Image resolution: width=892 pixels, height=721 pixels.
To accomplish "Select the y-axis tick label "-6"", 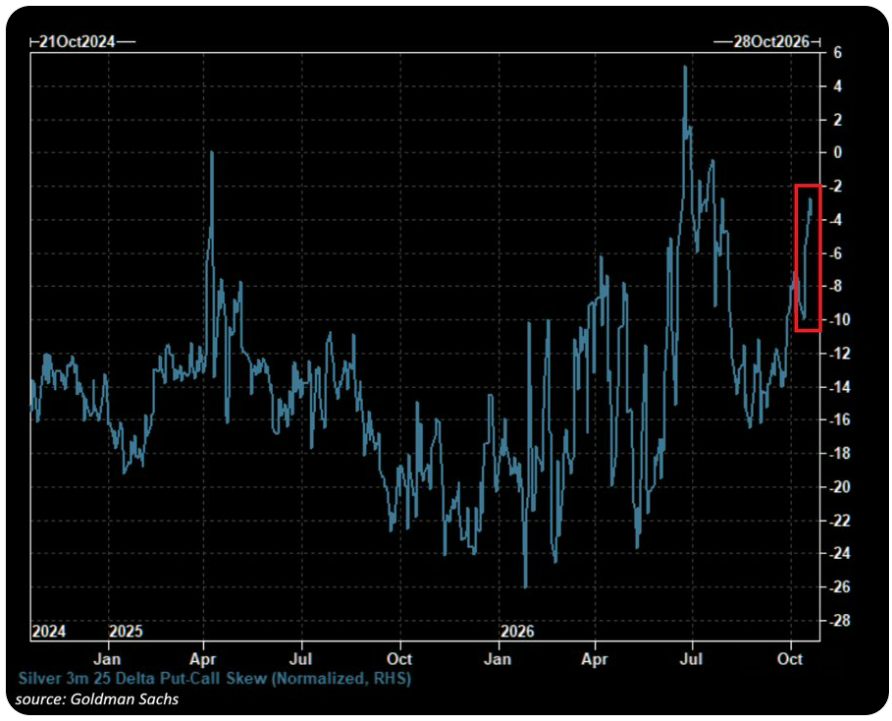I will pos(835,253).
